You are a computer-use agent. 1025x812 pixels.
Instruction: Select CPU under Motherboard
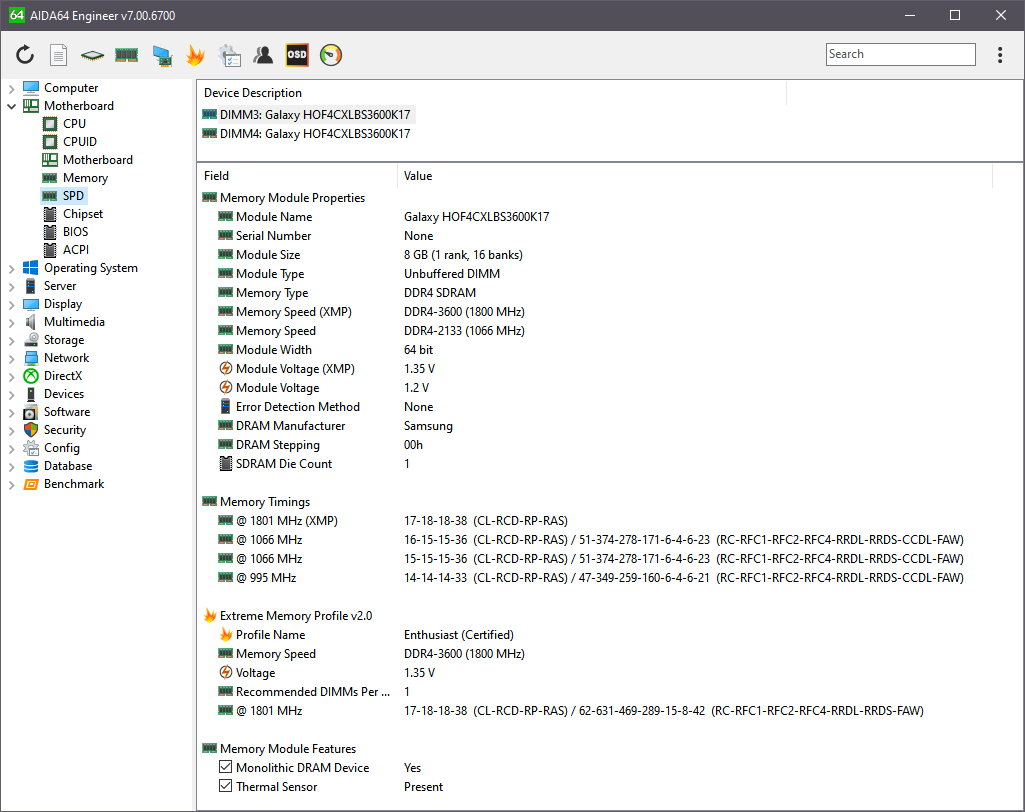tap(74, 124)
